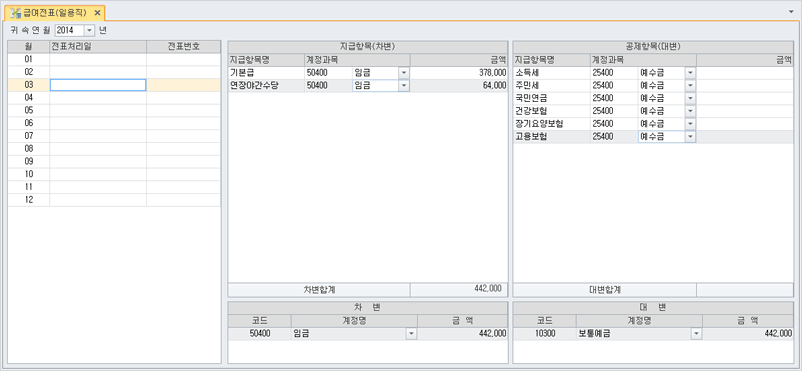The image size is (802, 371).
Task: Select month 02 row
Action: [114, 72]
